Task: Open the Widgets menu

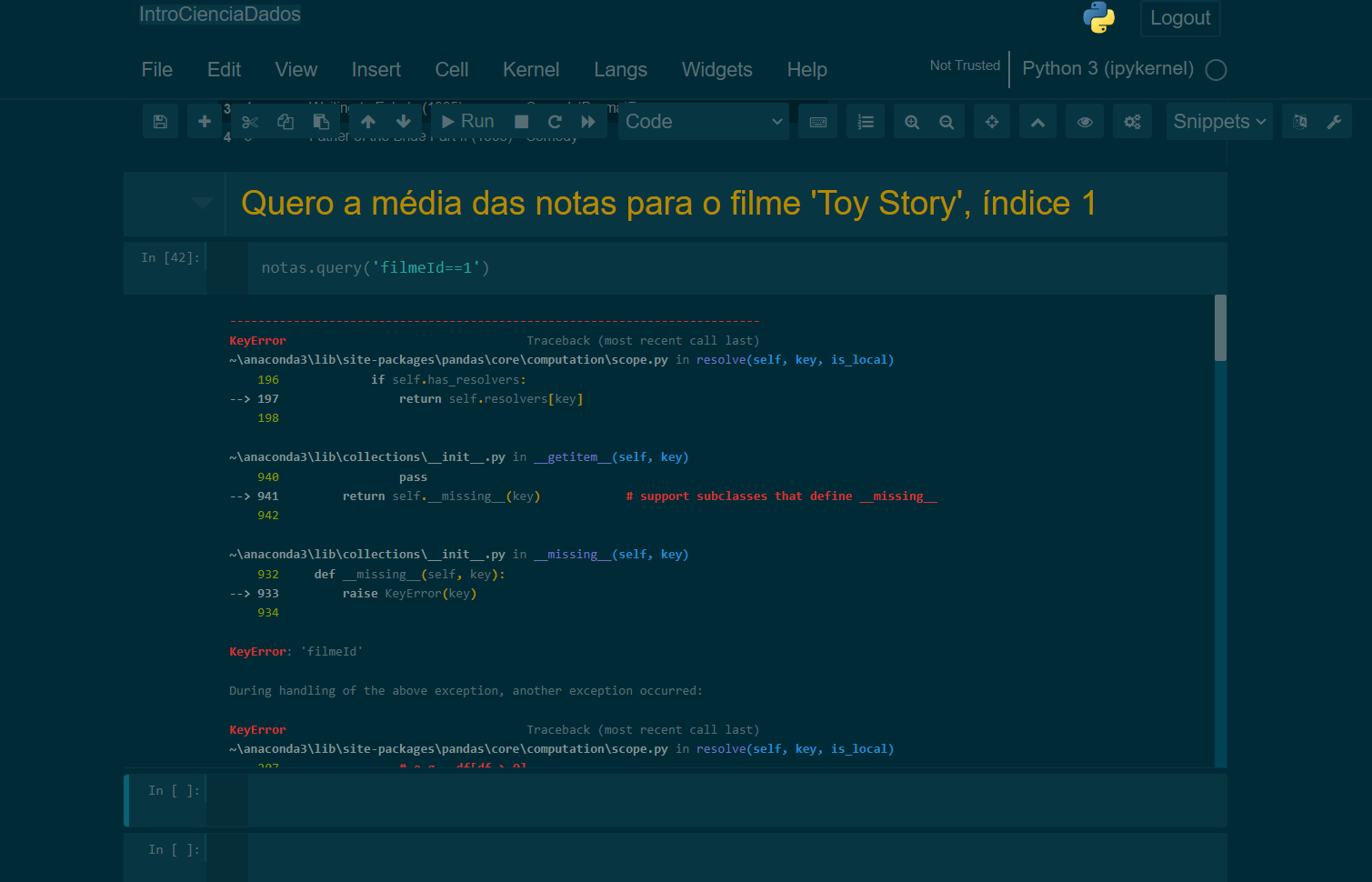Action: [x=717, y=70]
